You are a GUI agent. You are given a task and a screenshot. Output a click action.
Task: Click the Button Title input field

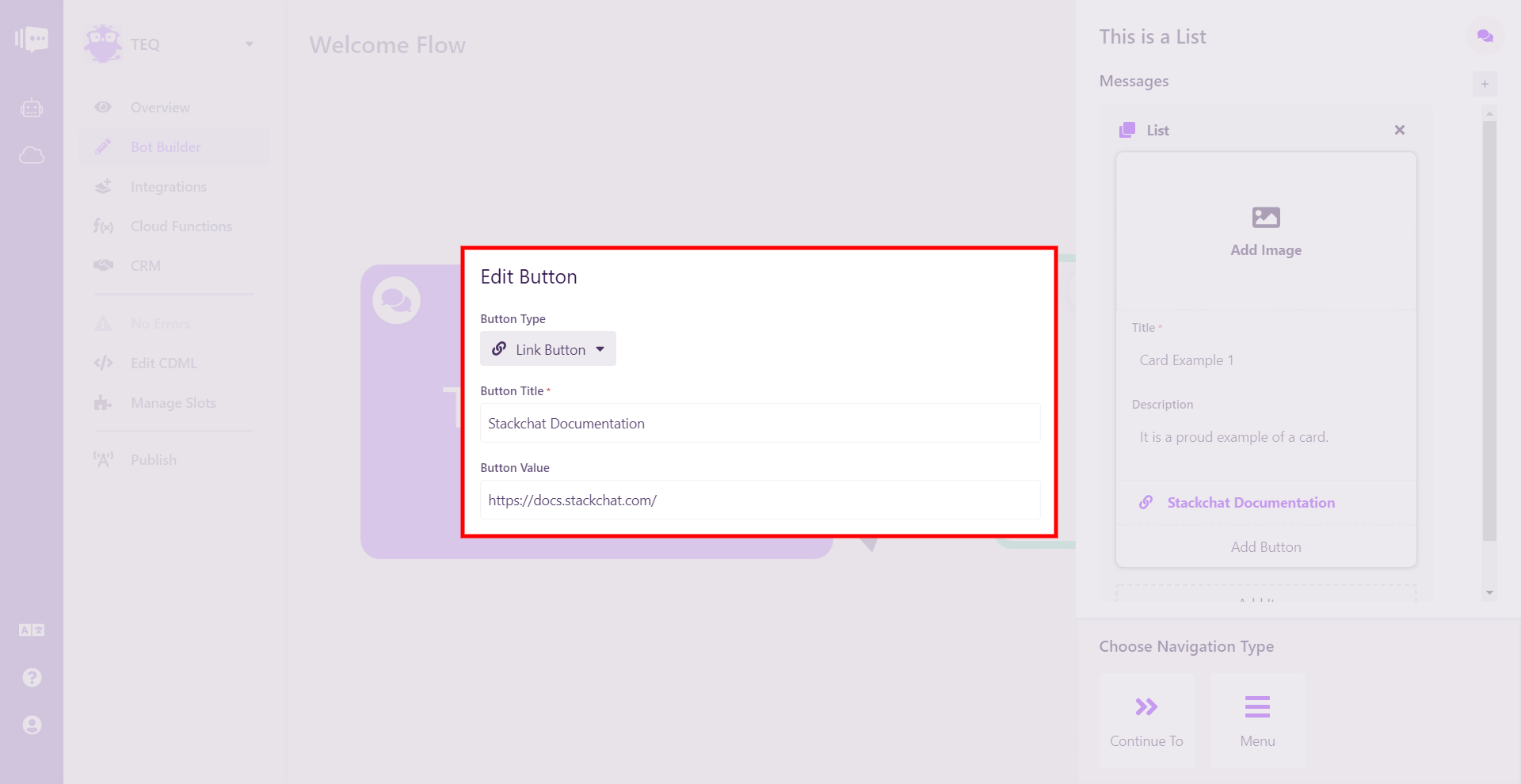[760, 424]
